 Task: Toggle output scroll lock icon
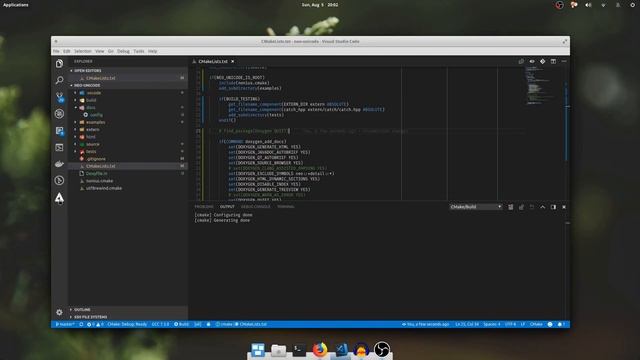click(521, 207)
